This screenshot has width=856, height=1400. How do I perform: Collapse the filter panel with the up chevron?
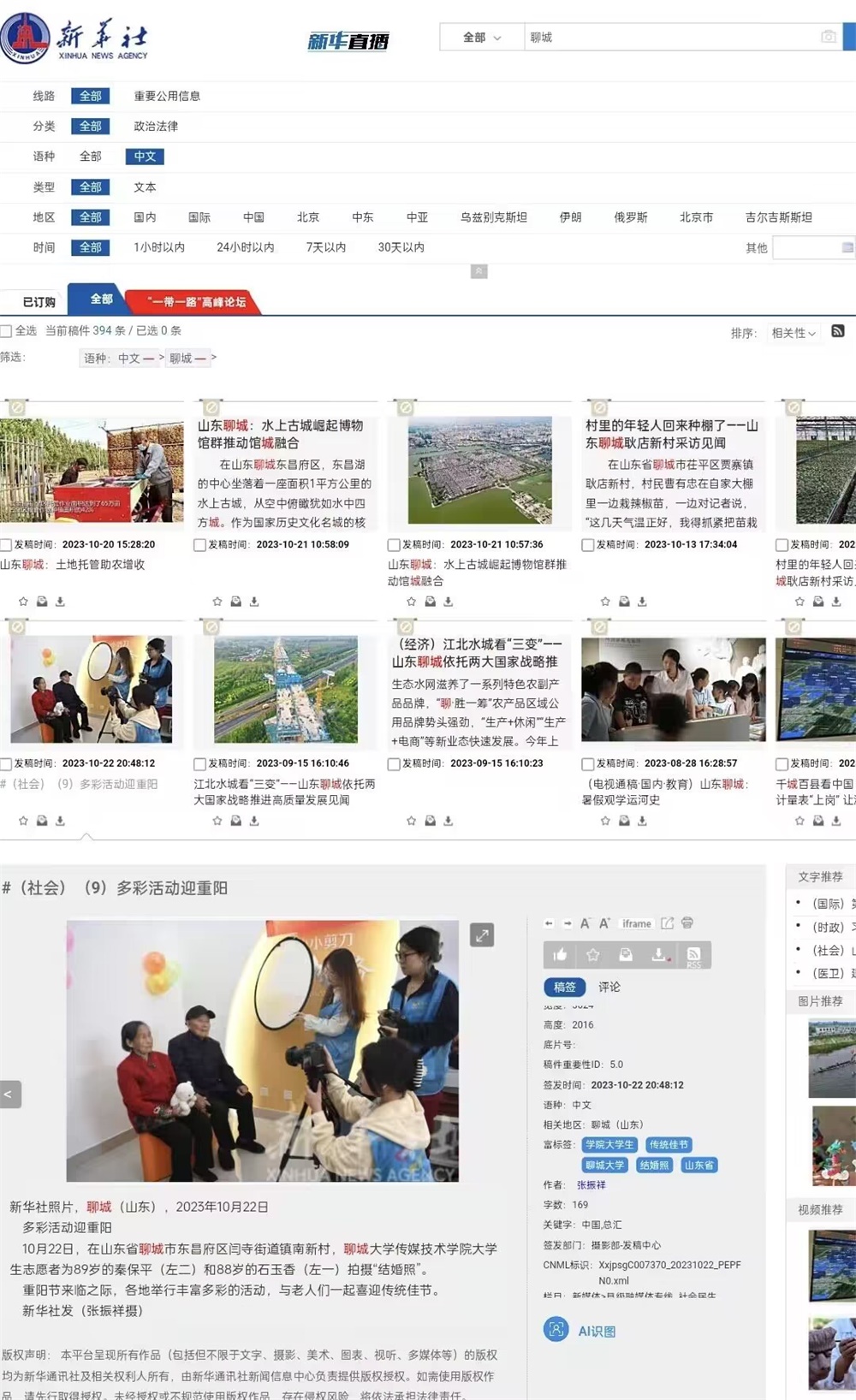(479, 271)
